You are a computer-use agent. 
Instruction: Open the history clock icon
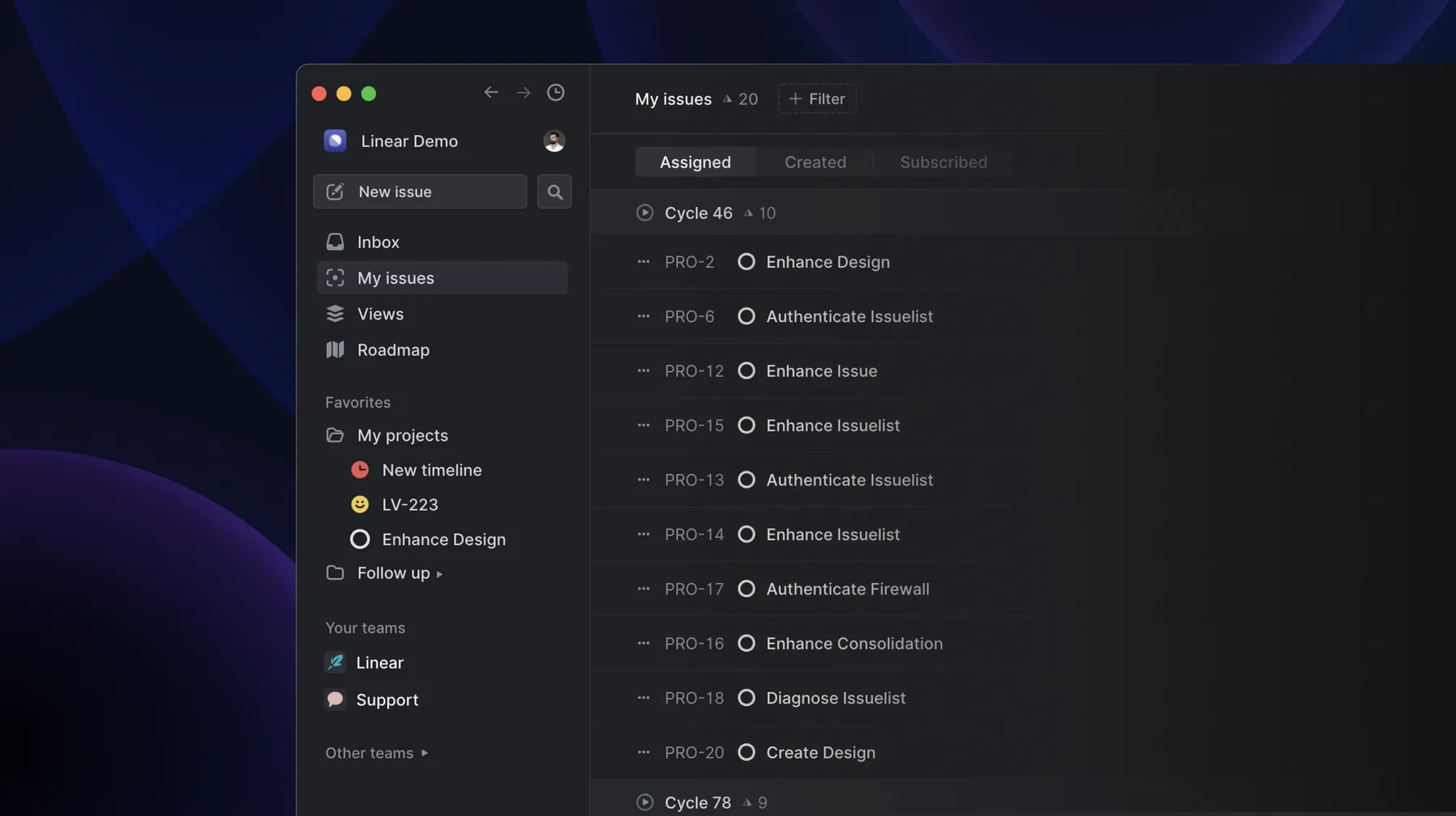pos(555,93)
